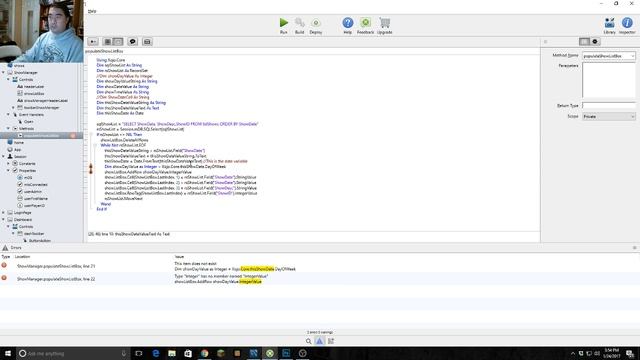Select the userAdmin property
Screen dimensions: 640x360
click(33, 191)
